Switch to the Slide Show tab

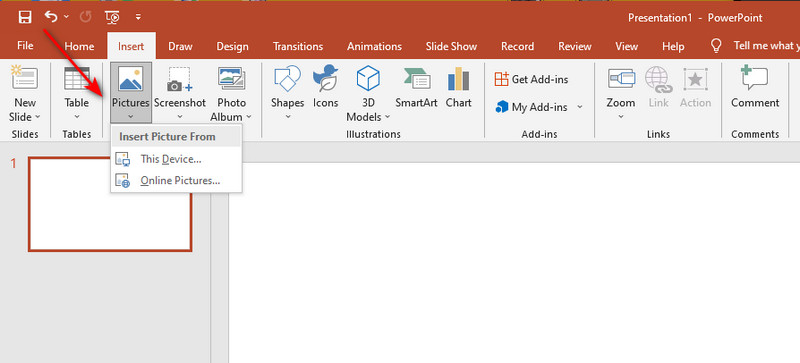tap(451, 46)
